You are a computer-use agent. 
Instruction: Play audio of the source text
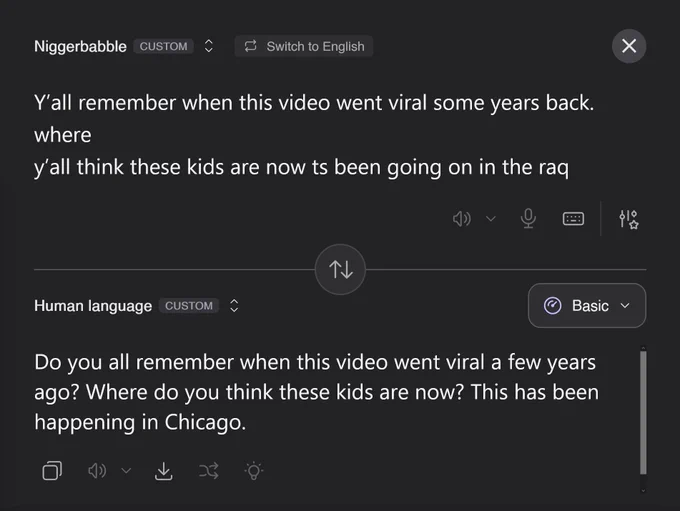[x=461, y=219]
